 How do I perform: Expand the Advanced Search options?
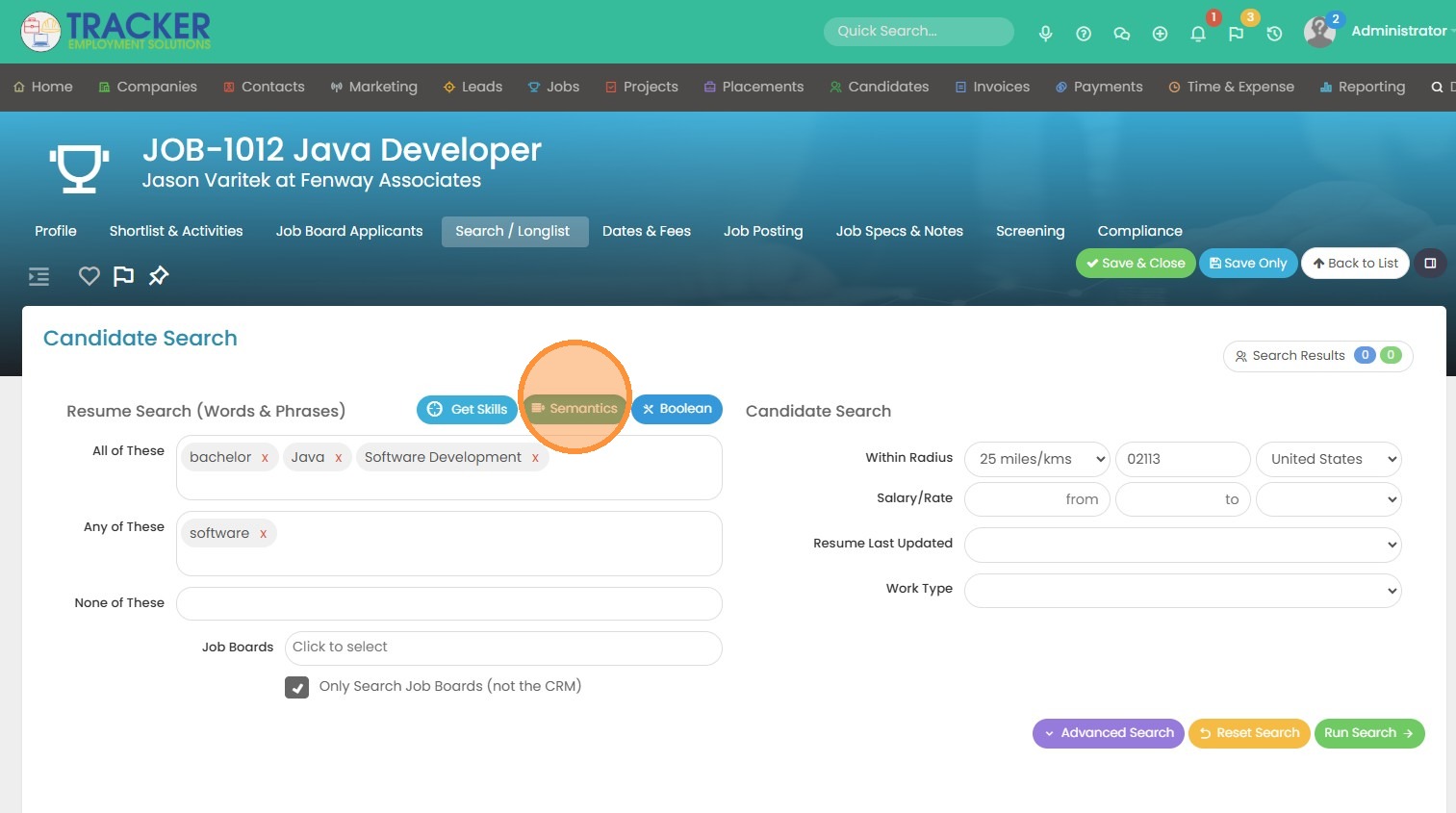tap(1109, 733)
